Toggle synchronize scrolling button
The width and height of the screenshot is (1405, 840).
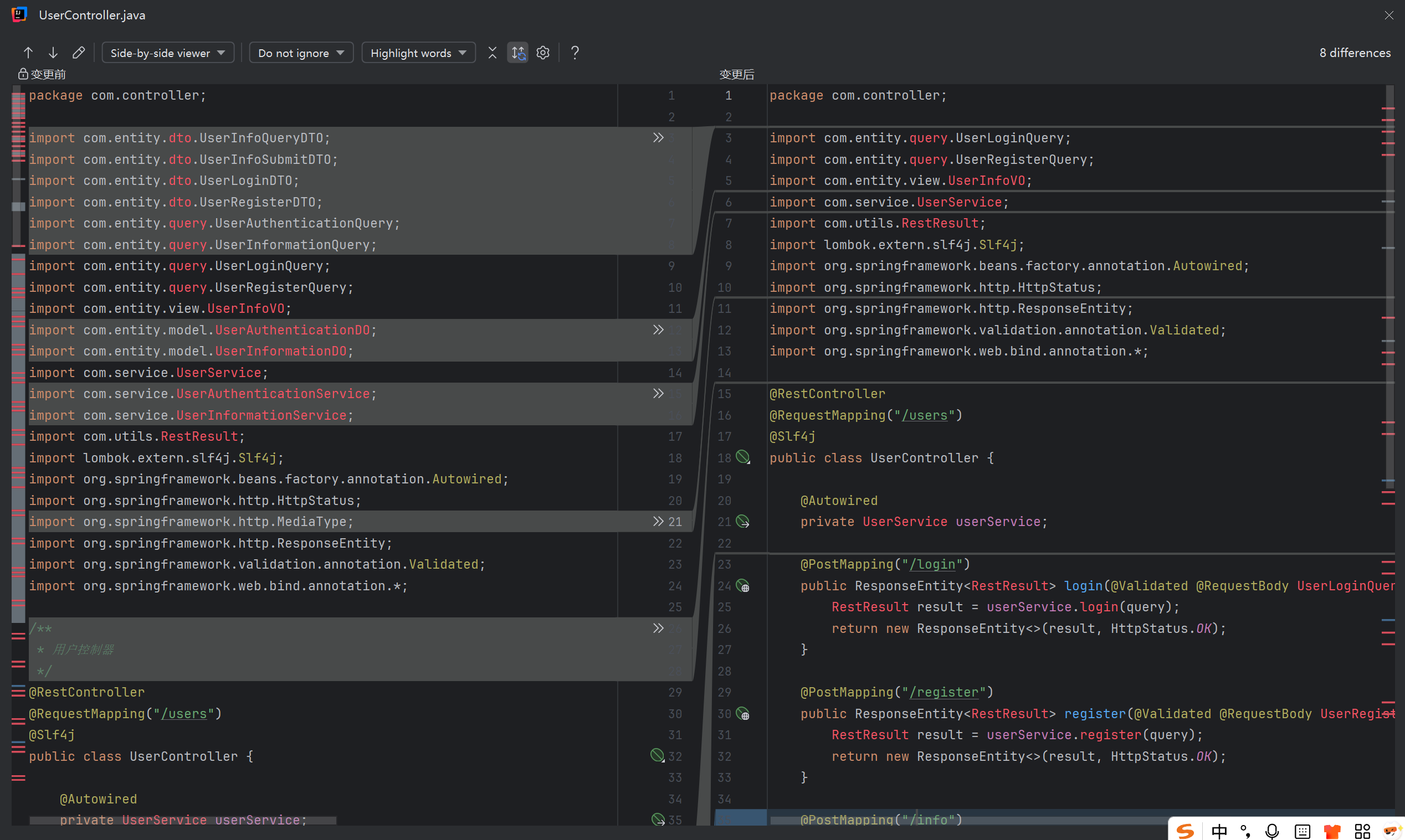pyautogui.click(x=517, y=53)
